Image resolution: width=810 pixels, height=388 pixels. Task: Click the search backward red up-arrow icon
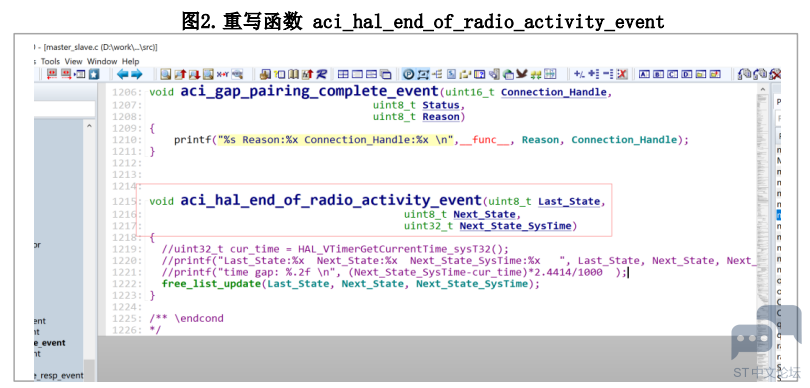(x=180, y=74)
